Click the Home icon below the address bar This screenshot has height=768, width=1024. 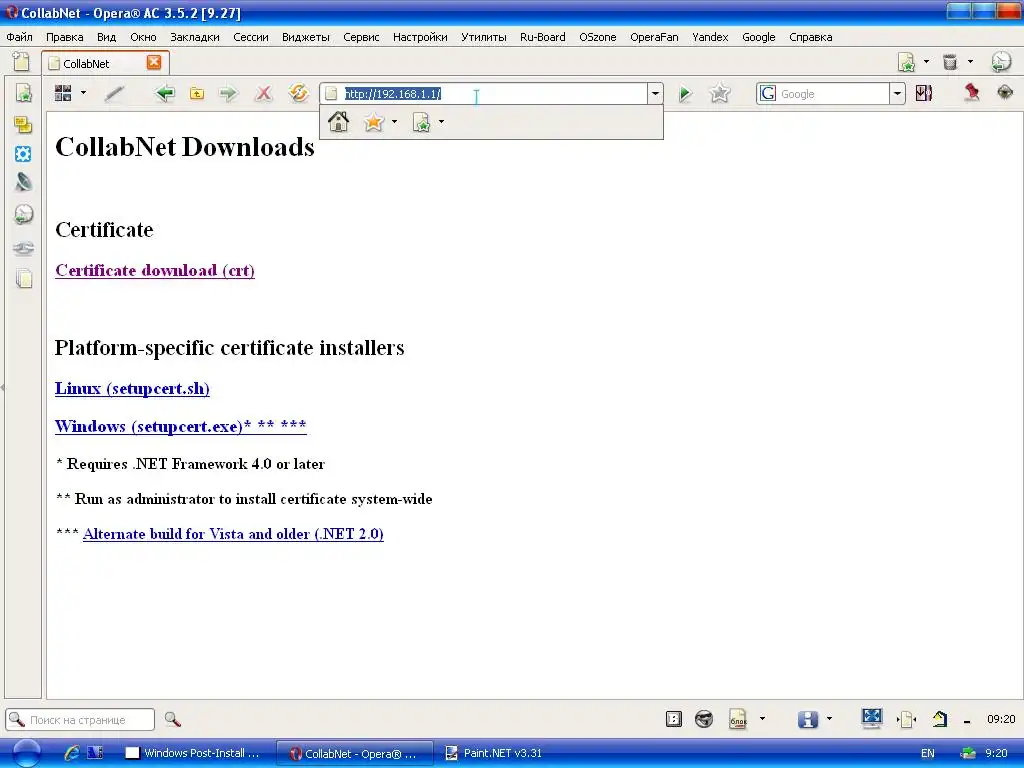coord(338,121)
